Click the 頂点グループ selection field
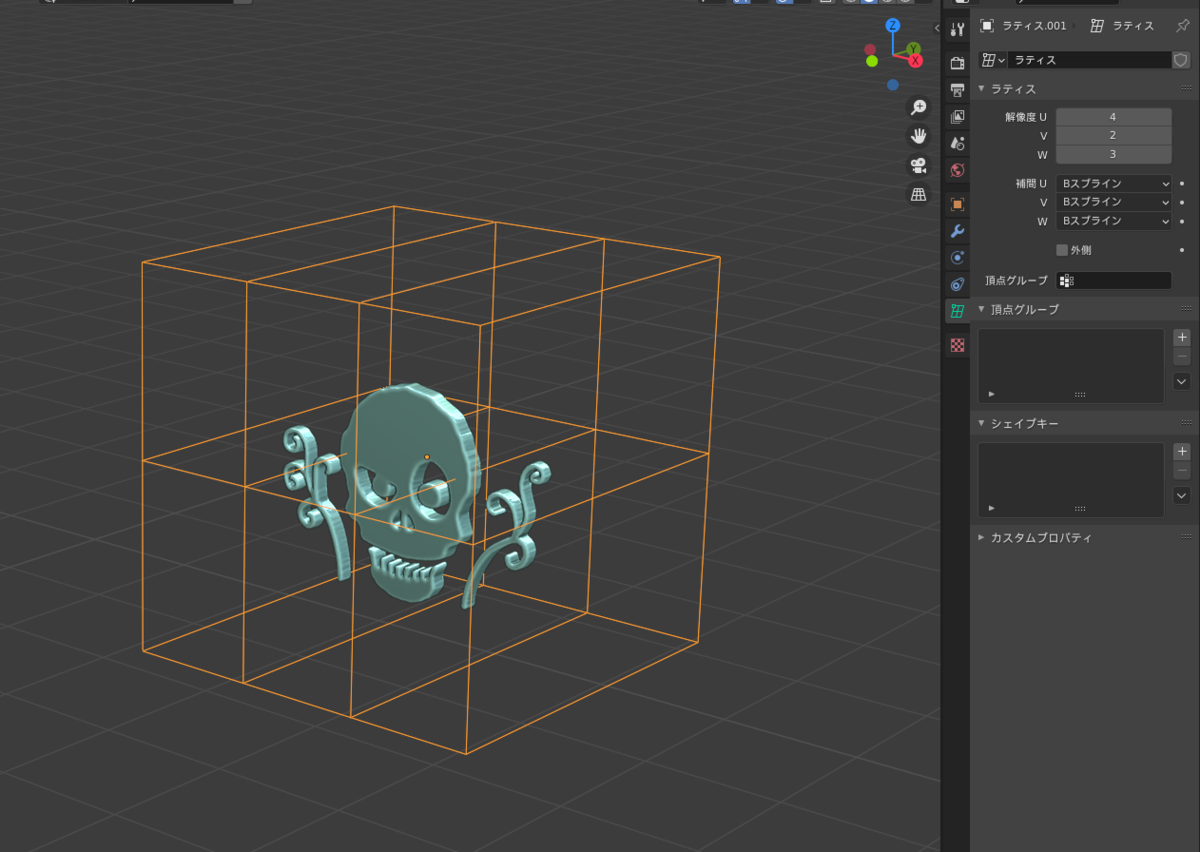This screenshot has width=1200, height=852. 1113,281
